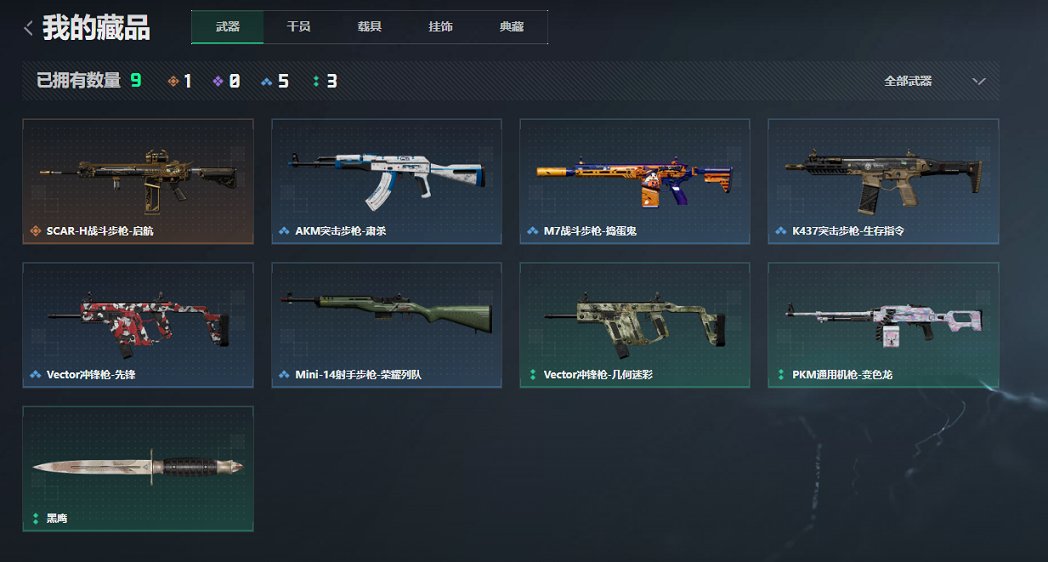Image resolution: width=1048 pixels, height=562 pixels.
Task: Select the purple rarity icon filter
Action: (218, 82)
